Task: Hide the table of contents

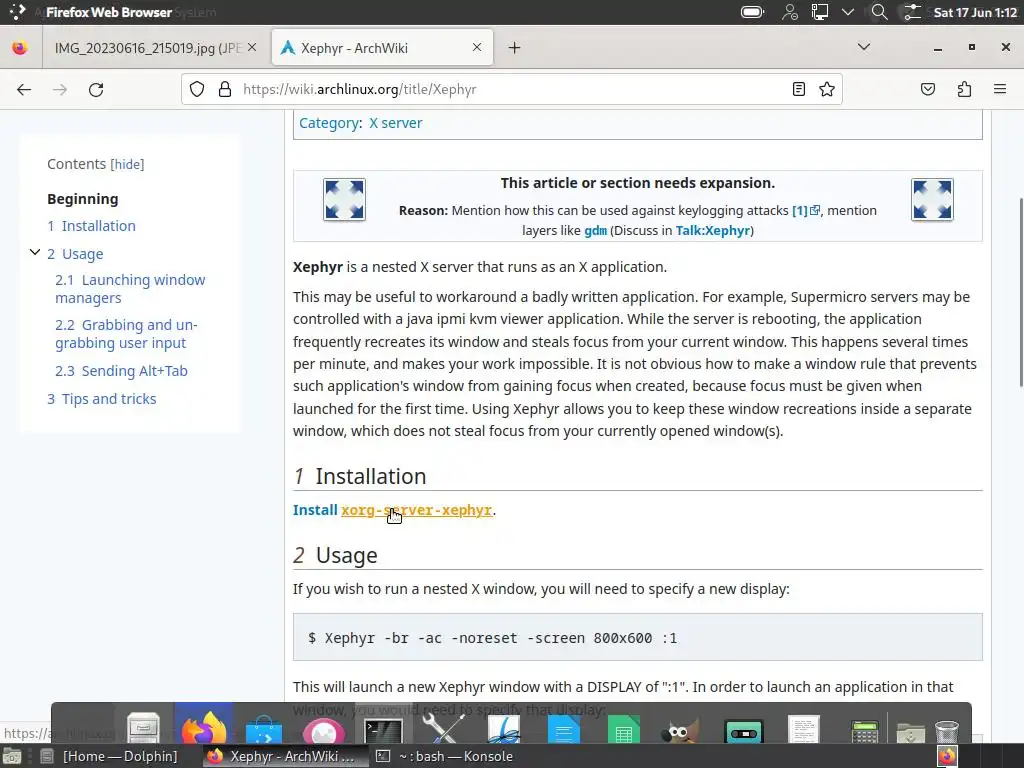Action: click(127, 164)
